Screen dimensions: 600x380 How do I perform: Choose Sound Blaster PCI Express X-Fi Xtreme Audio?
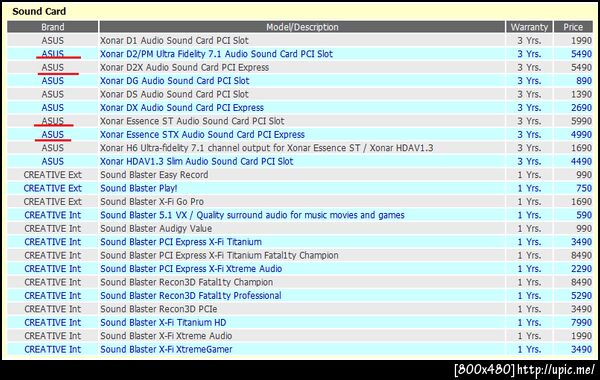191,269
